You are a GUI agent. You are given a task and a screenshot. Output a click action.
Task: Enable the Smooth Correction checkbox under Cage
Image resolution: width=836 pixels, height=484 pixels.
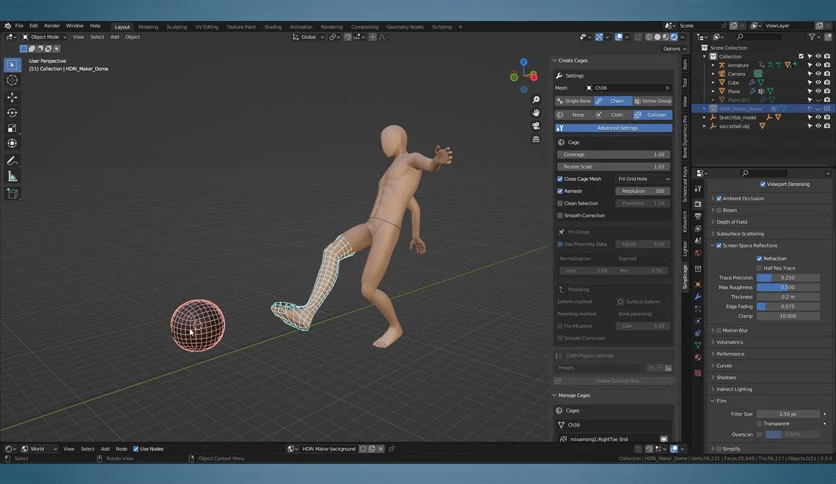[x=560, y=215]
